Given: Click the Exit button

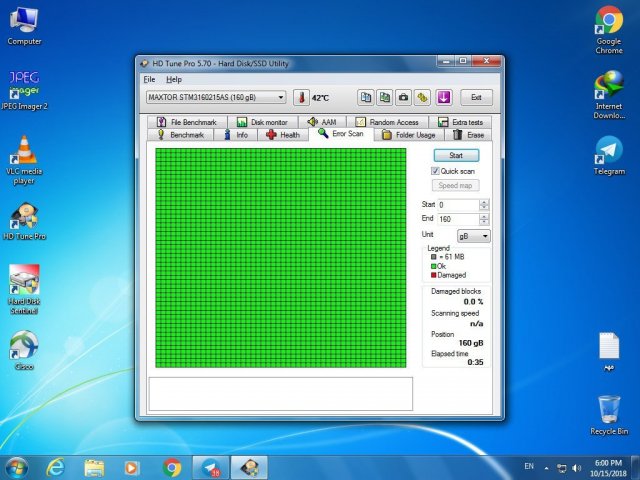Looking at the screenshot, I should [476, 97].
